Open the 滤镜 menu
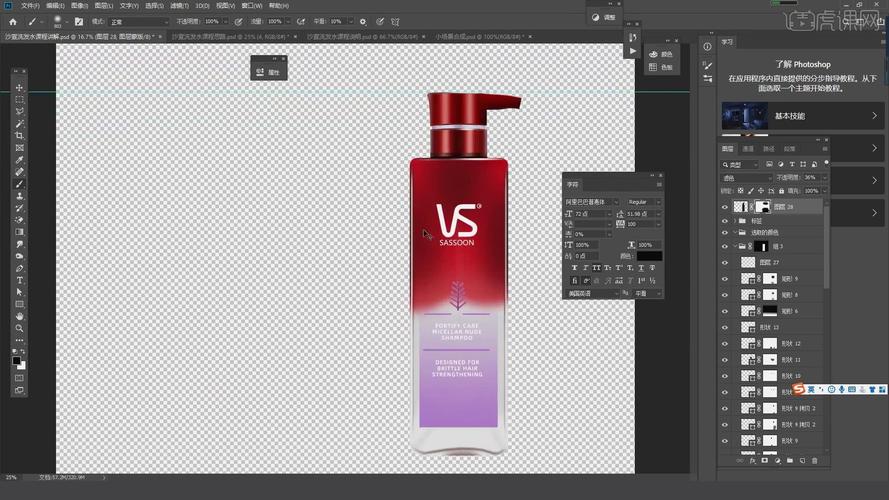The width and height of the screenshot is (889, 500). pos(177,5)
